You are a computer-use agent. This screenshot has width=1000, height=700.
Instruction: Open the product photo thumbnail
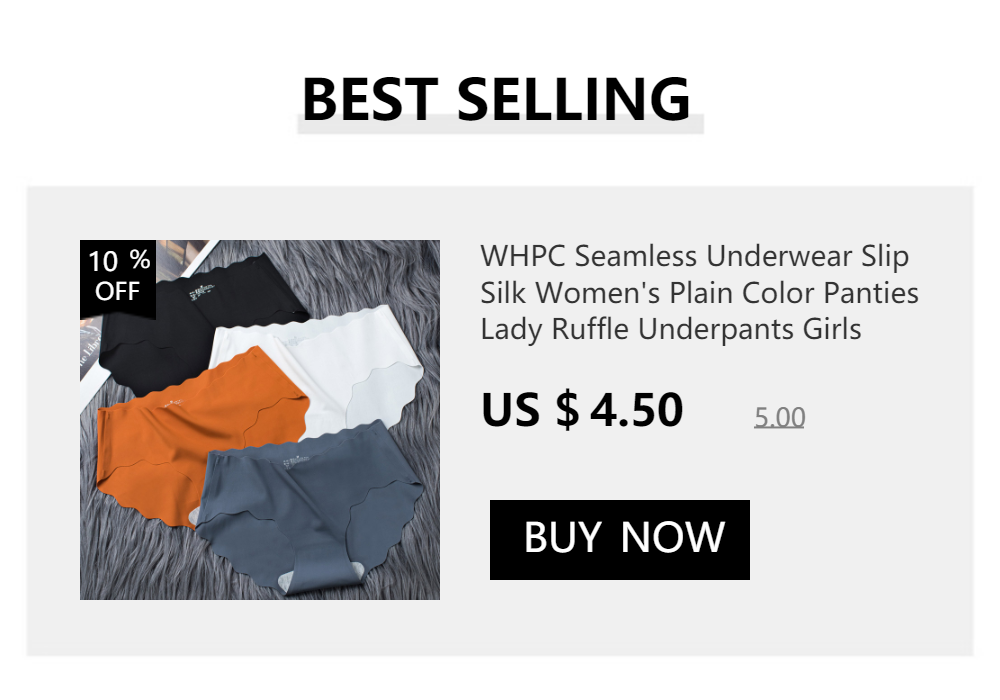(260, 419)
